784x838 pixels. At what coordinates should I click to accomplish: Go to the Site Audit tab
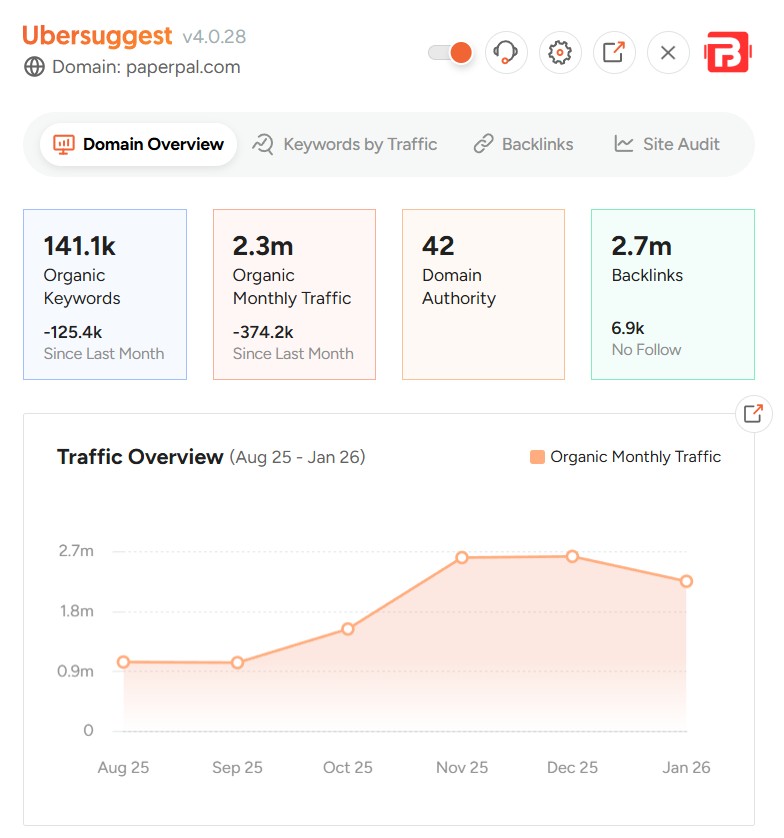pos(666,144)
